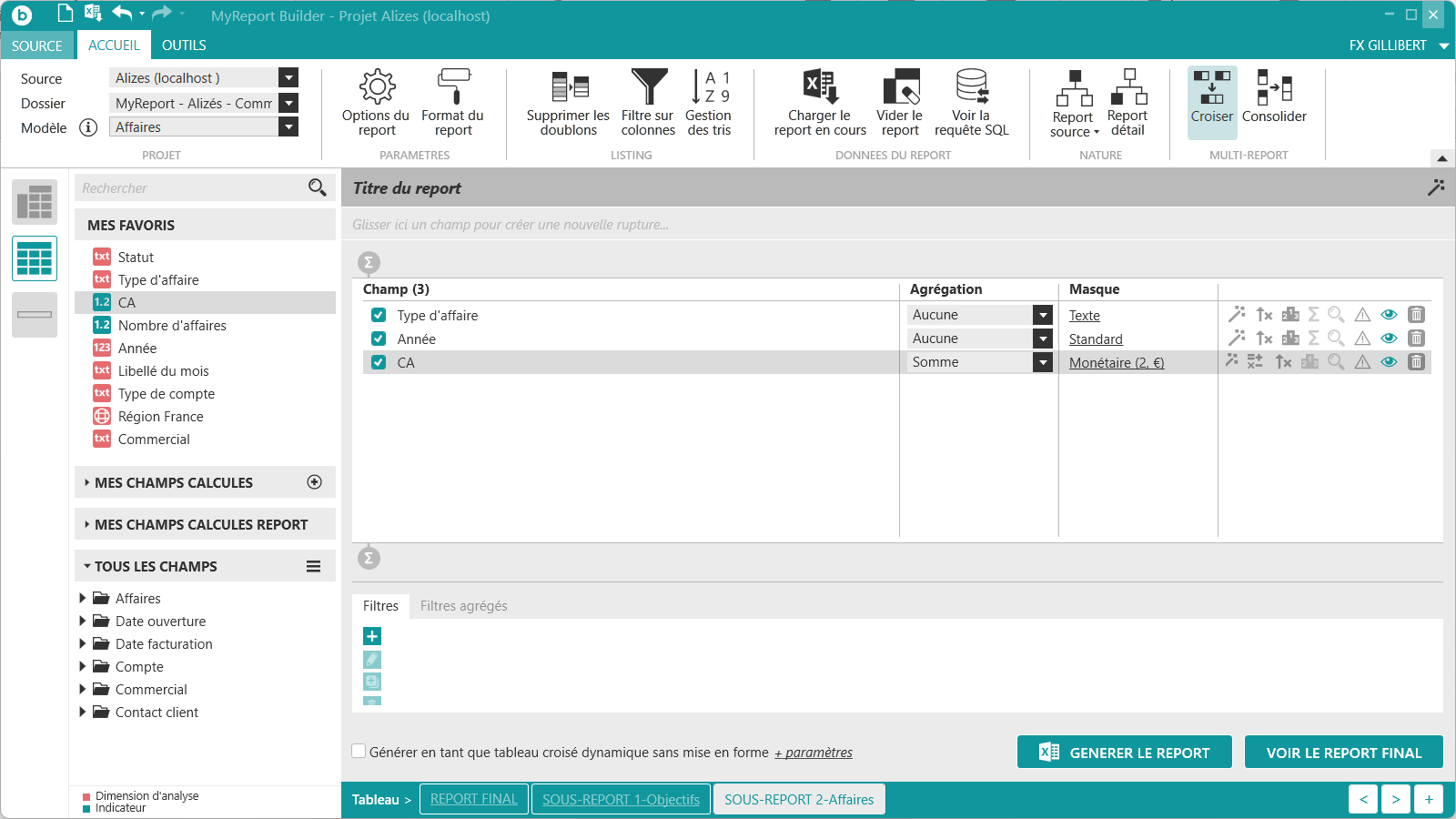The image size is (1456, 819).
Task: Open the Filtres agrégés tab
Action: click(463, 605)
